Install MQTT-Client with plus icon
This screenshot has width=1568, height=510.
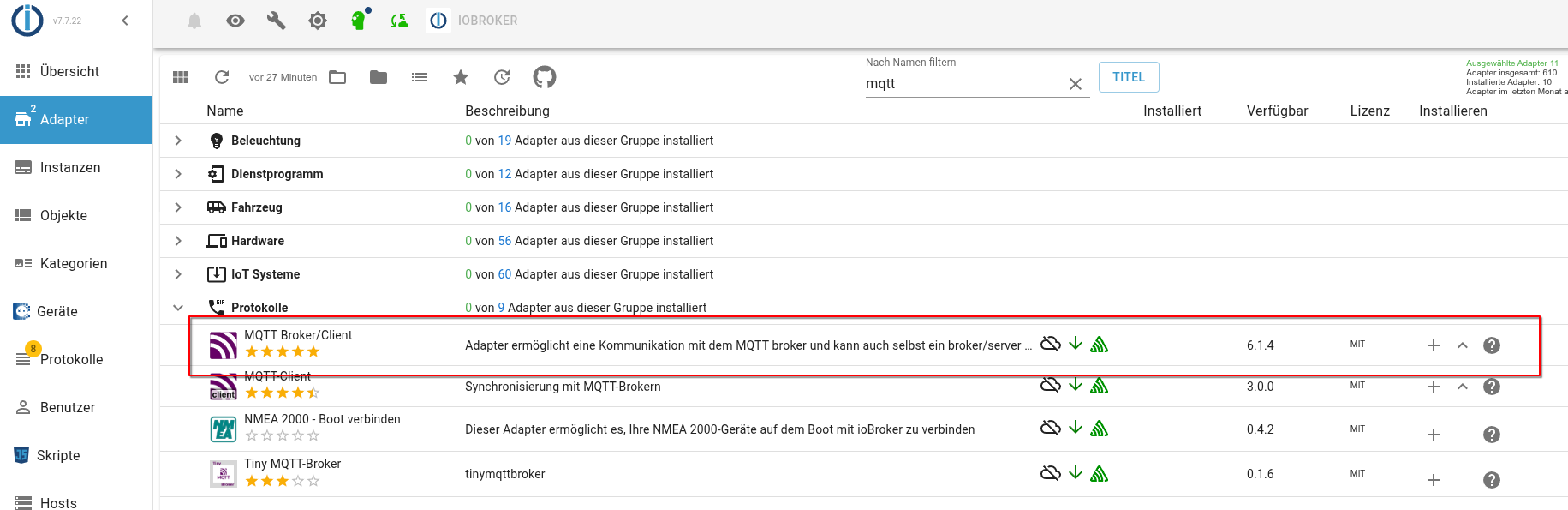pyautogui.click(x=1434, y=387)
